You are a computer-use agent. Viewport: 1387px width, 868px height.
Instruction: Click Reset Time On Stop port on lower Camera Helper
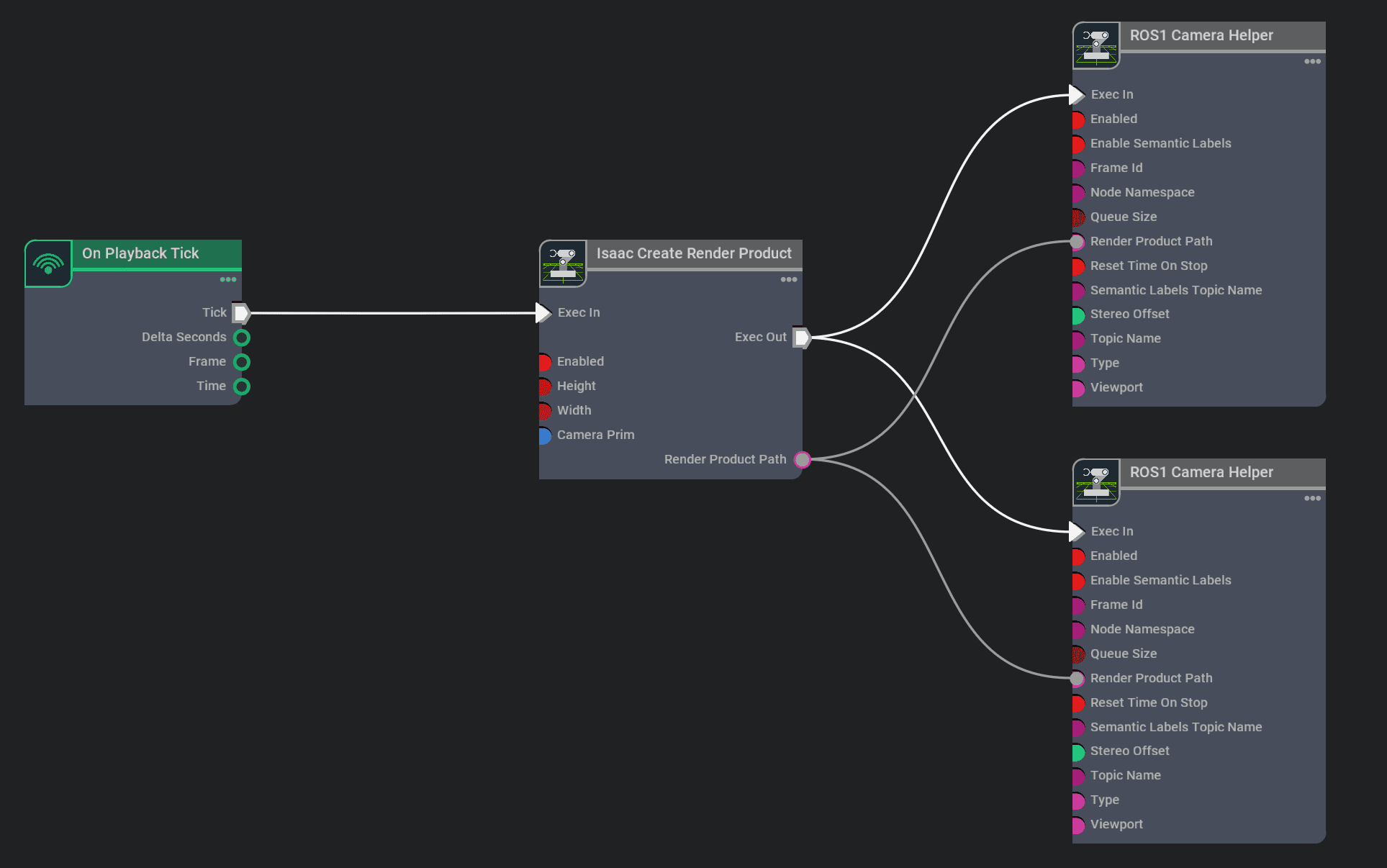pyautogui.click(x=1078, y=703)
